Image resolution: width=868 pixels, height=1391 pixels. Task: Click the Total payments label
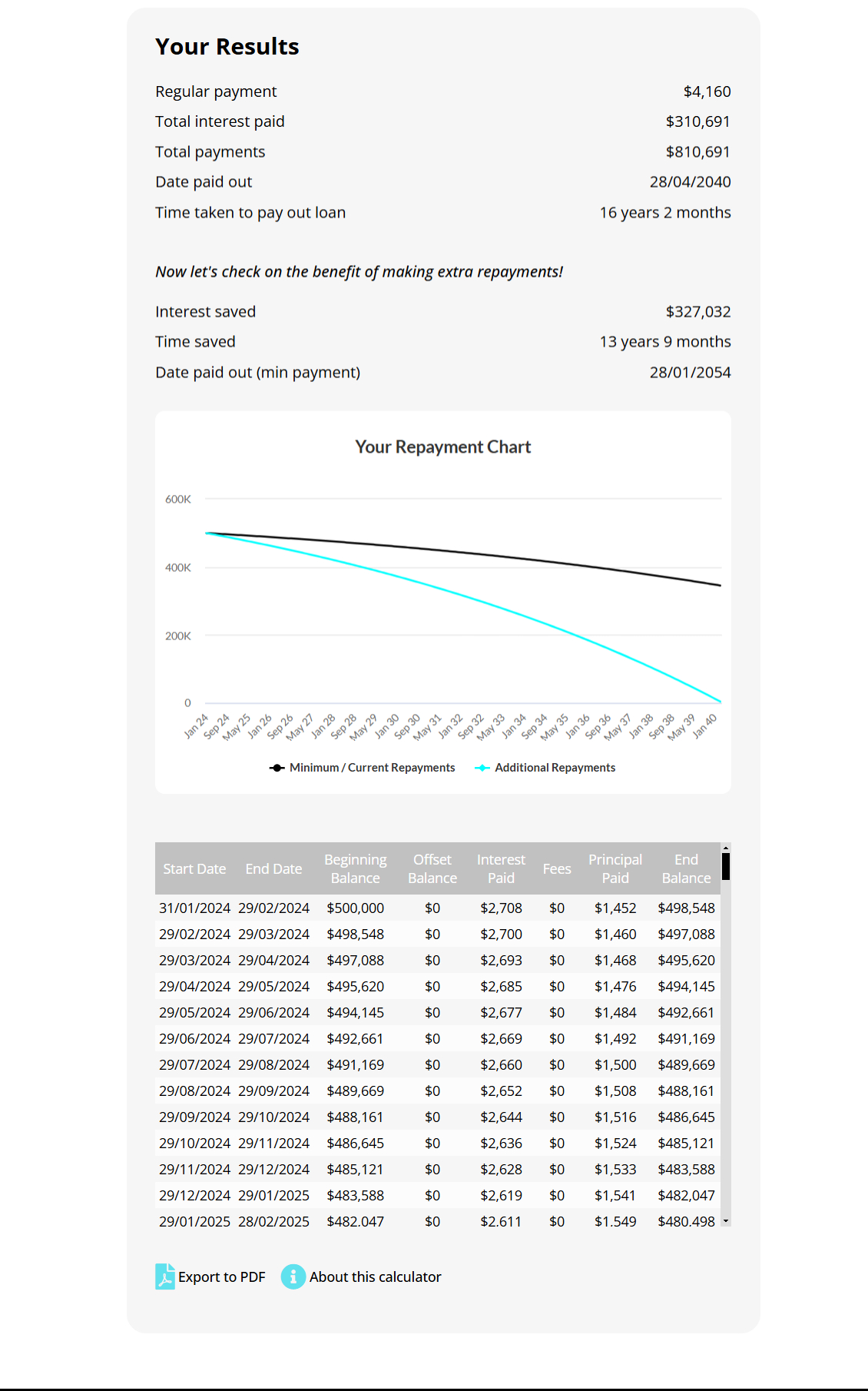pyautogui.click(x=210, y=151)
